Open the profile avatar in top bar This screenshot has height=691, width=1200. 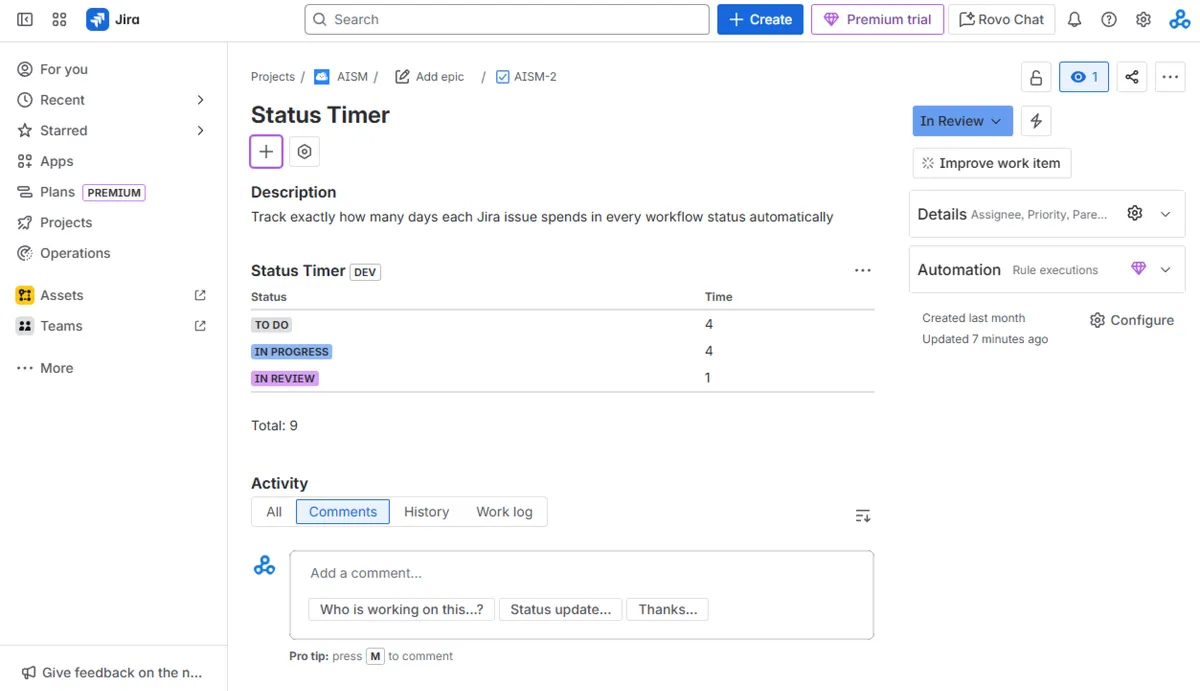point(1180,19)
